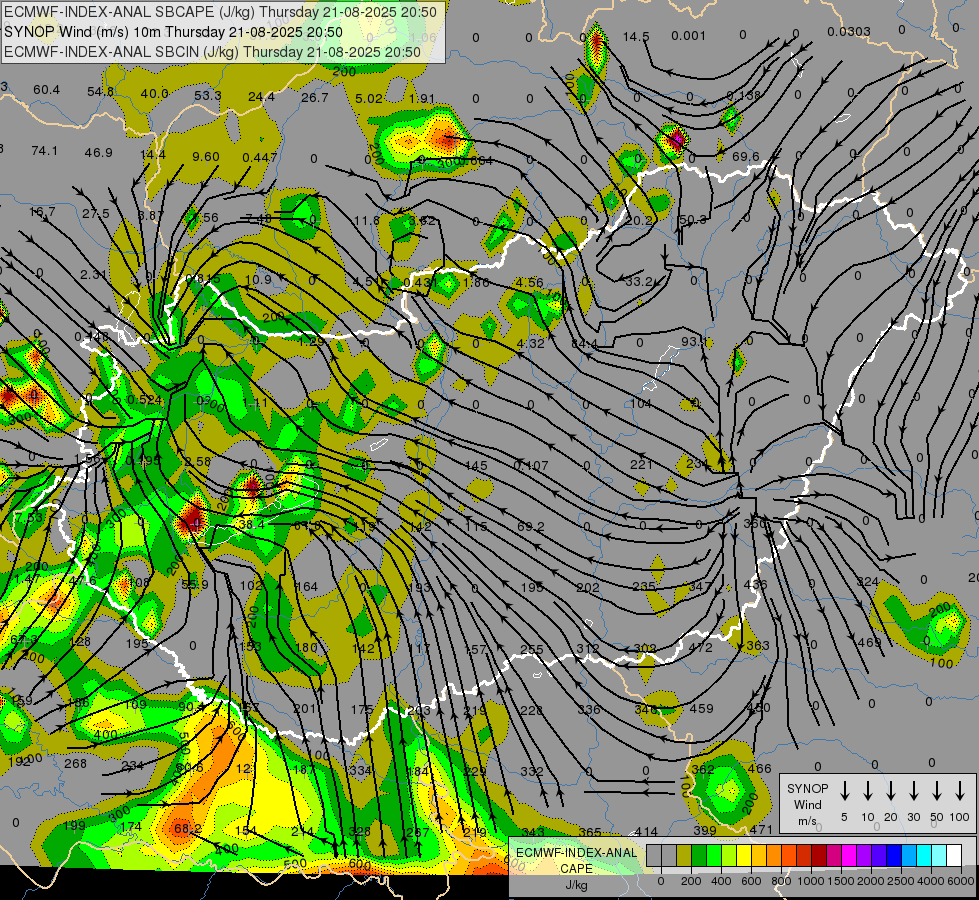Pick the yellow-green CAPE legend swatch

729,855
